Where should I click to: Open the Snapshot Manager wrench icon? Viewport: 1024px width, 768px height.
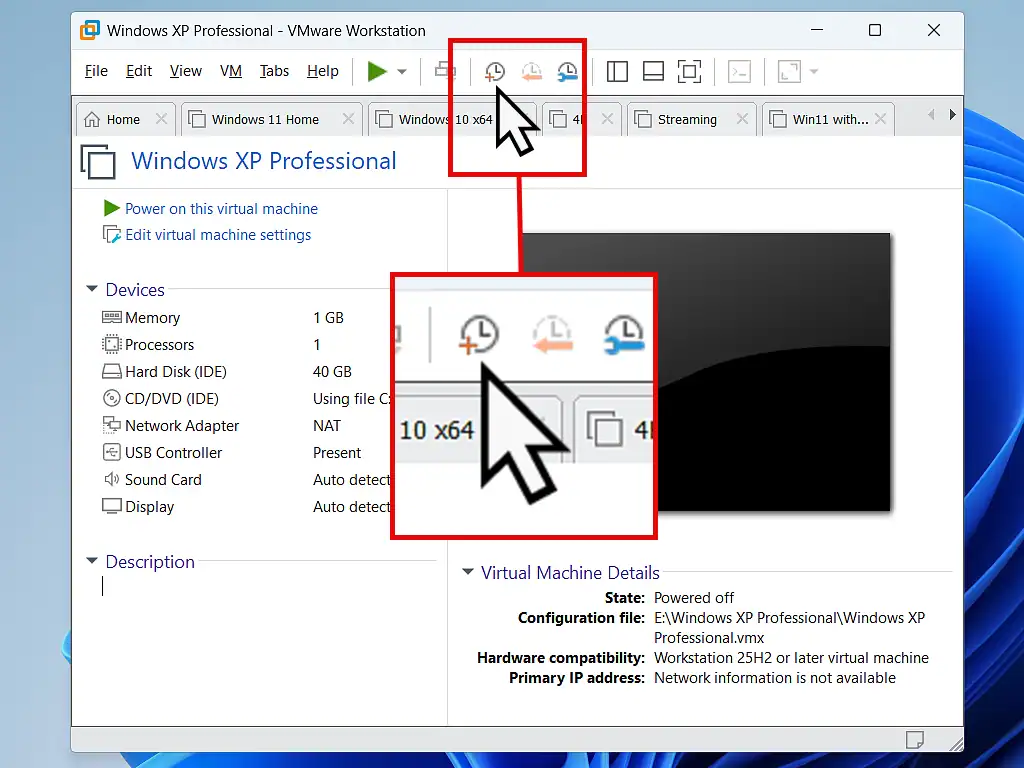(568, 72)
